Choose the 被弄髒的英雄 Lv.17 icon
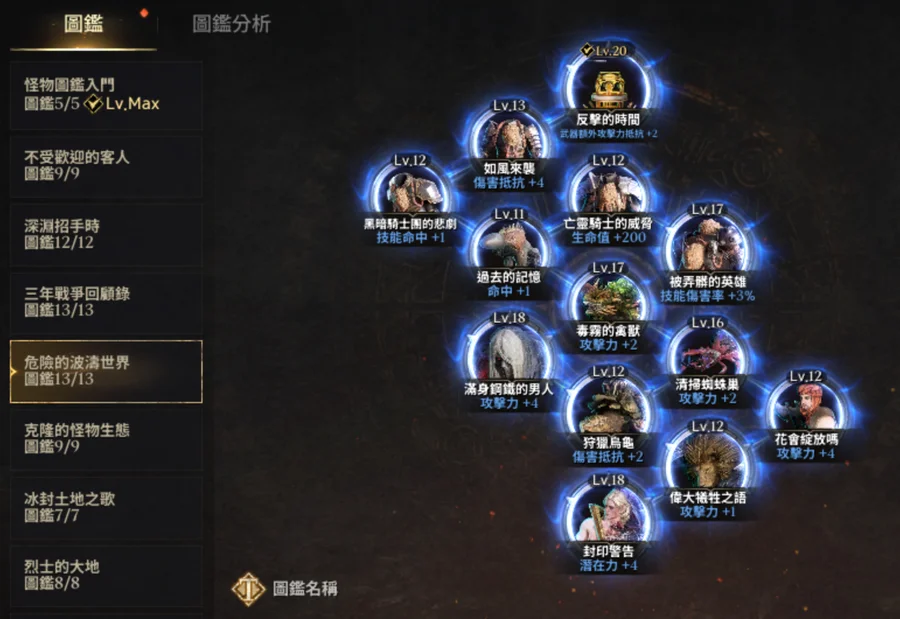 click(x=707, y=246)
